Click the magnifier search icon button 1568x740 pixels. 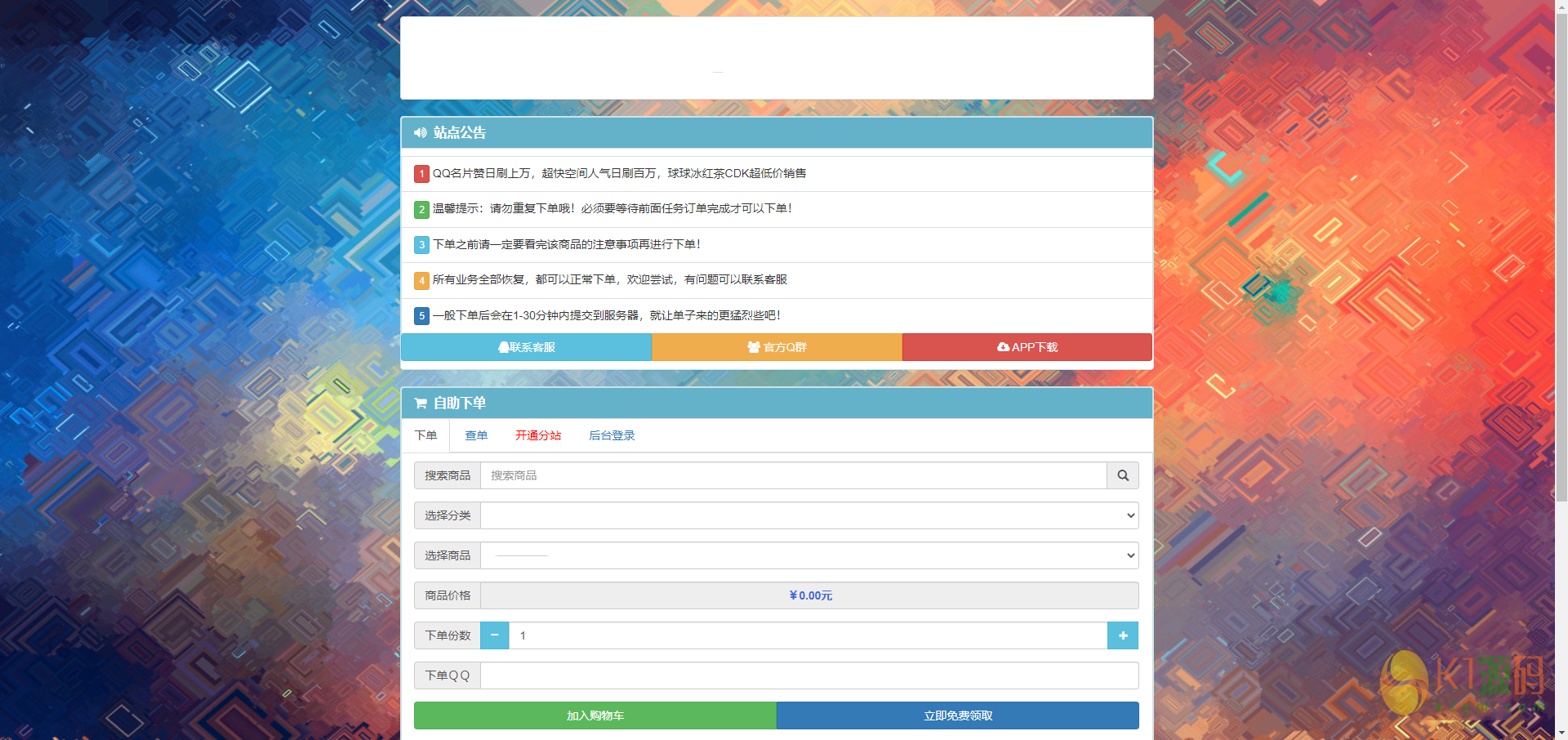pyautogui.click(x=1122, y=475)
